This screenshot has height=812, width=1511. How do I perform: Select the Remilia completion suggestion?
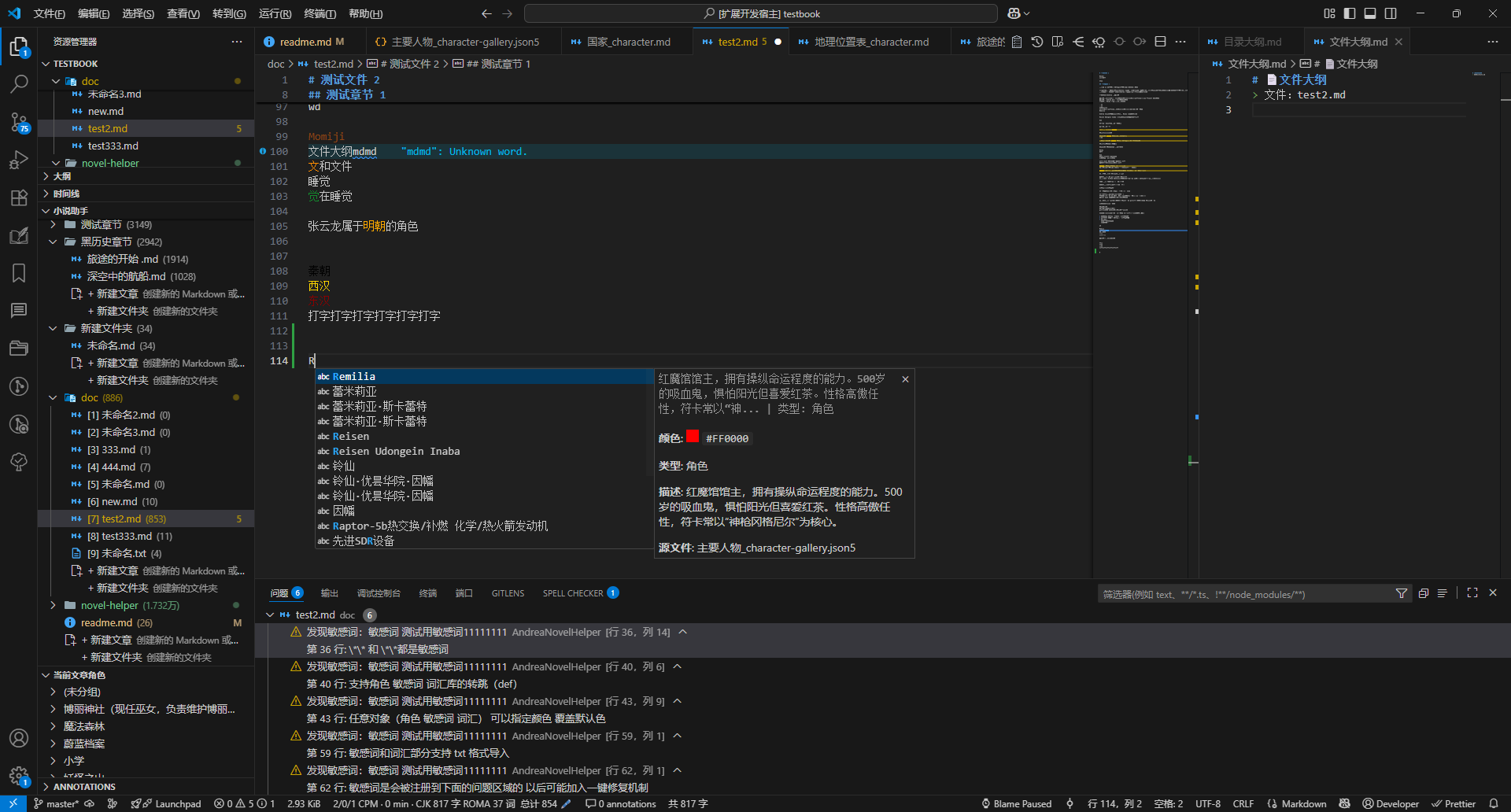coord(484,377)
